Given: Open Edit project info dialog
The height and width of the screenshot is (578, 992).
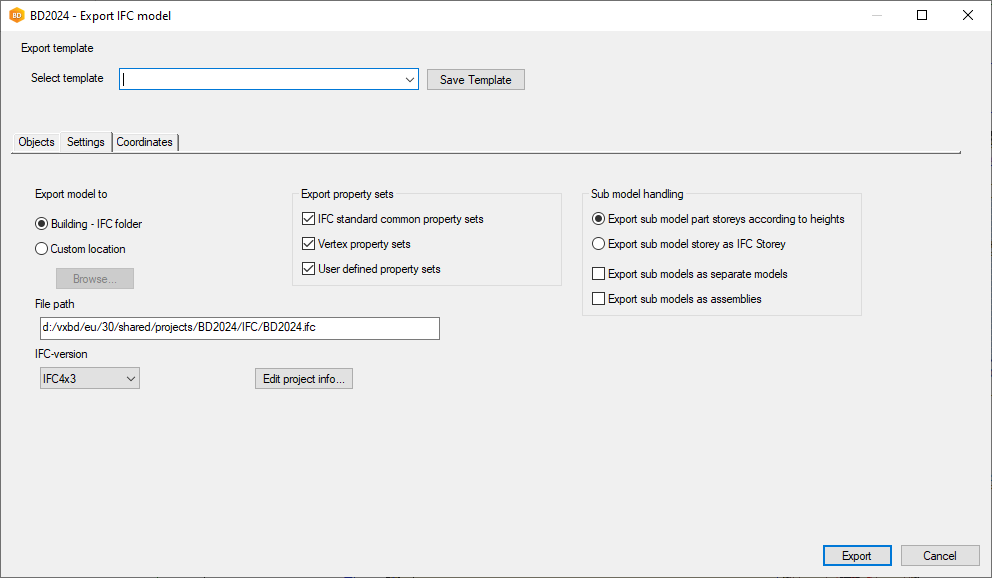Looking at the screenshot, I should coord(304,378).
